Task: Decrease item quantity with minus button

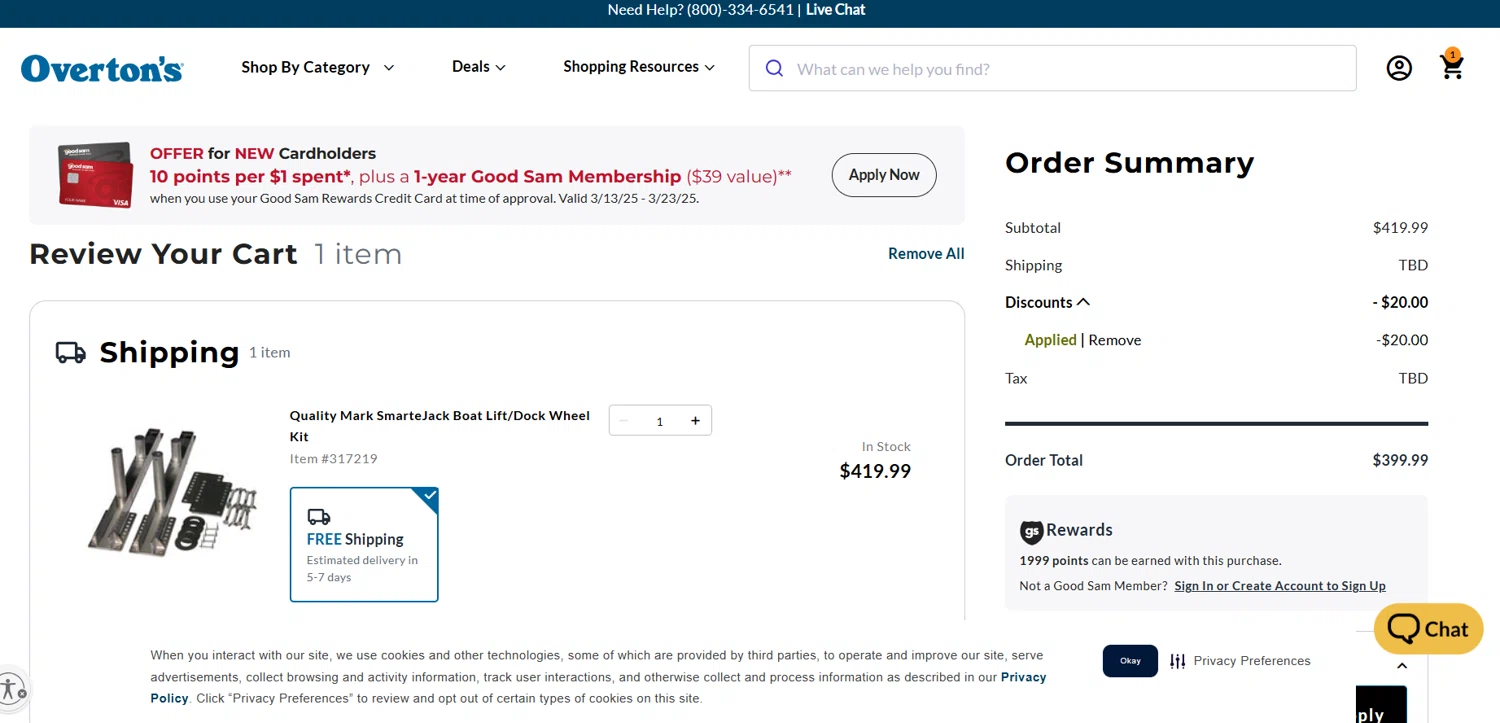Action: [624, 421]
